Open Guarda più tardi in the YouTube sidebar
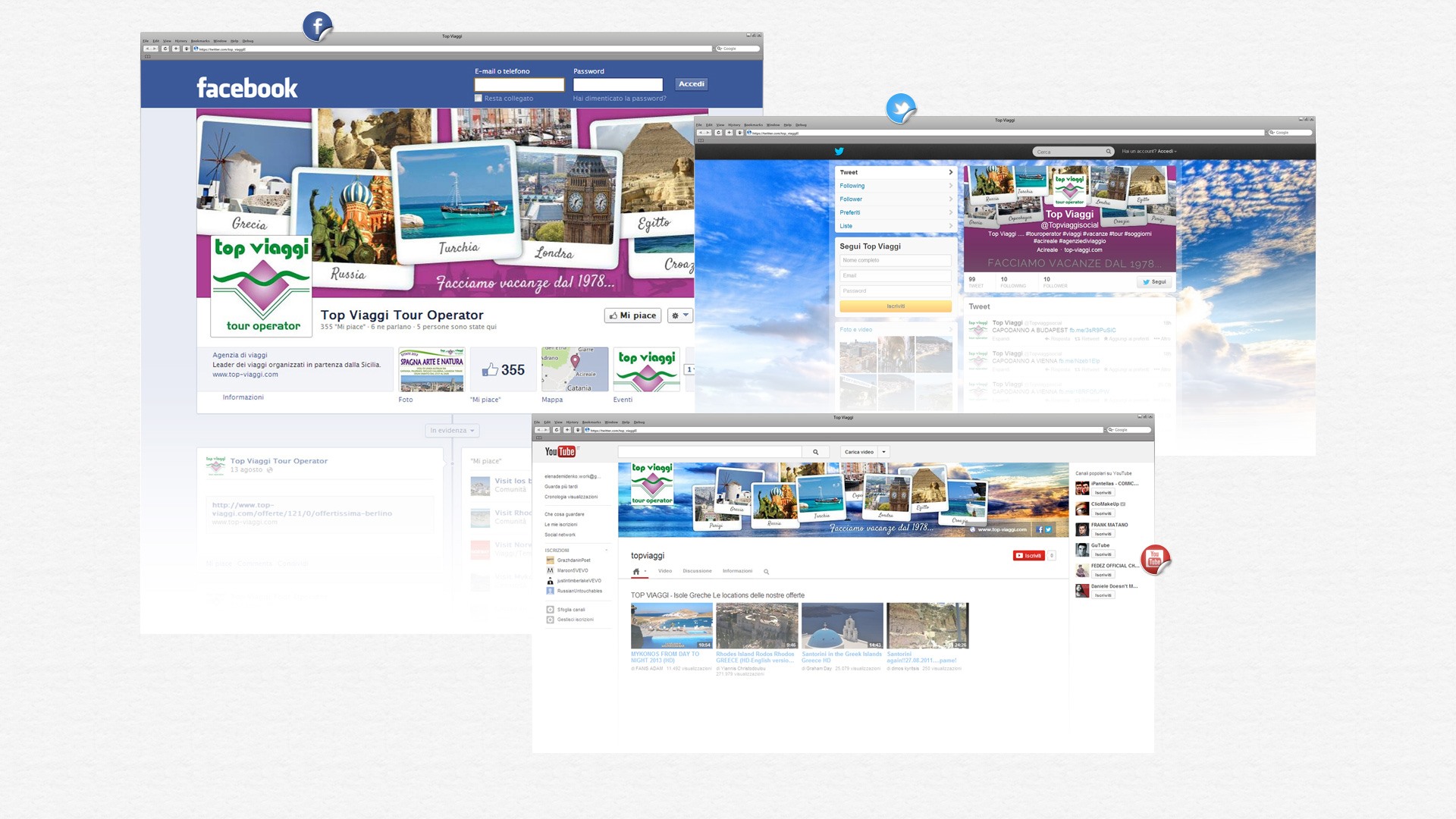The image size is (1456, 819). (561, 487)
